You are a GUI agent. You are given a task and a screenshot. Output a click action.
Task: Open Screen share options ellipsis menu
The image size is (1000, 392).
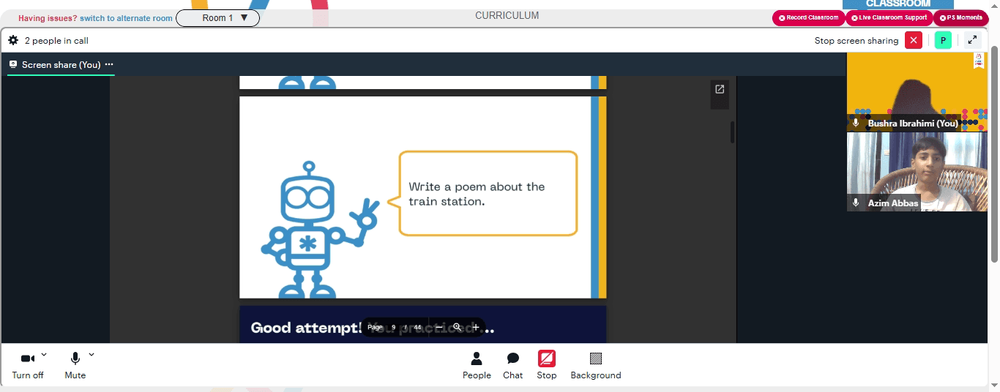[x=109, y=64]
